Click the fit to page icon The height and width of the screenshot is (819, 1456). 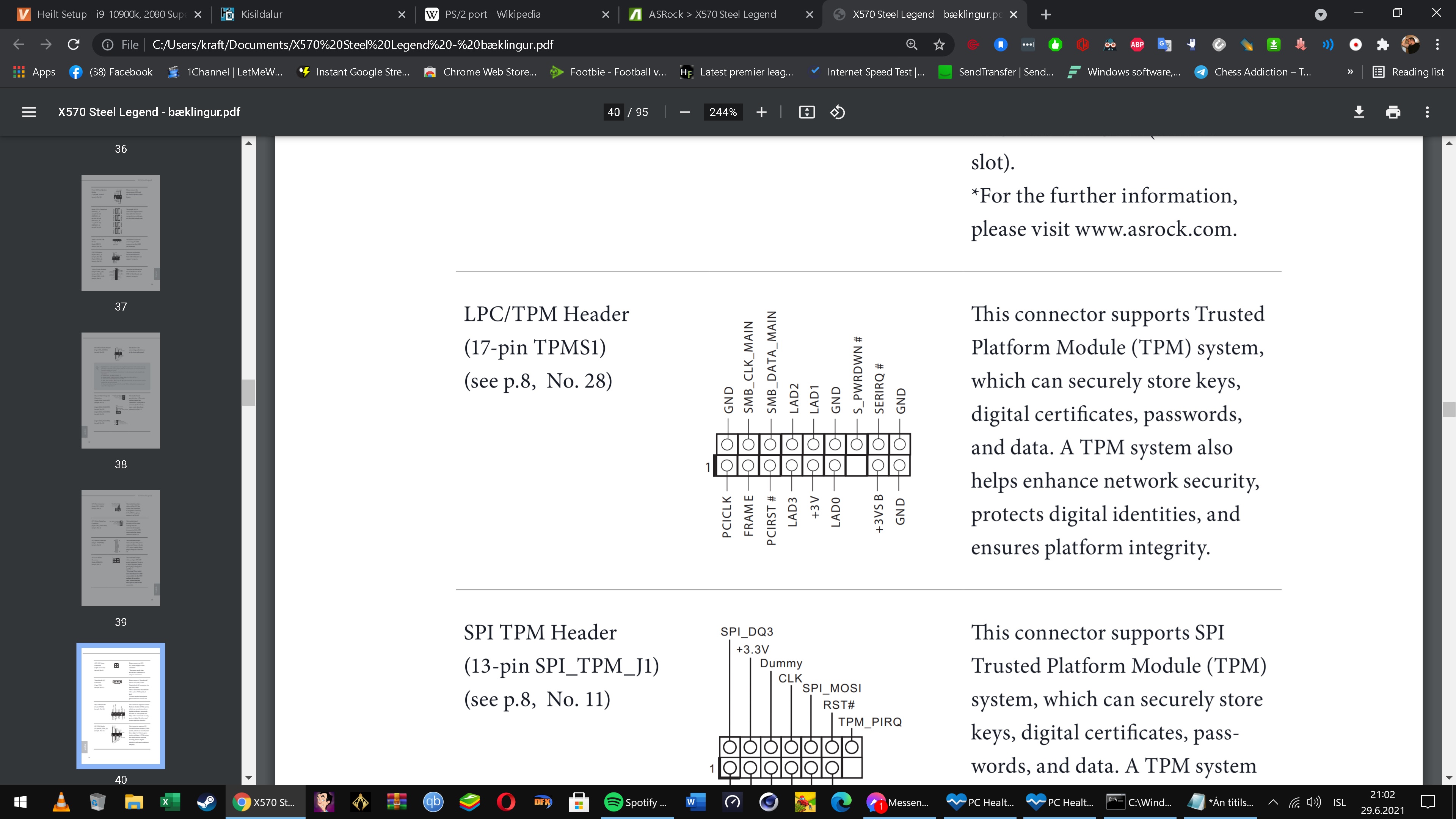806,112
